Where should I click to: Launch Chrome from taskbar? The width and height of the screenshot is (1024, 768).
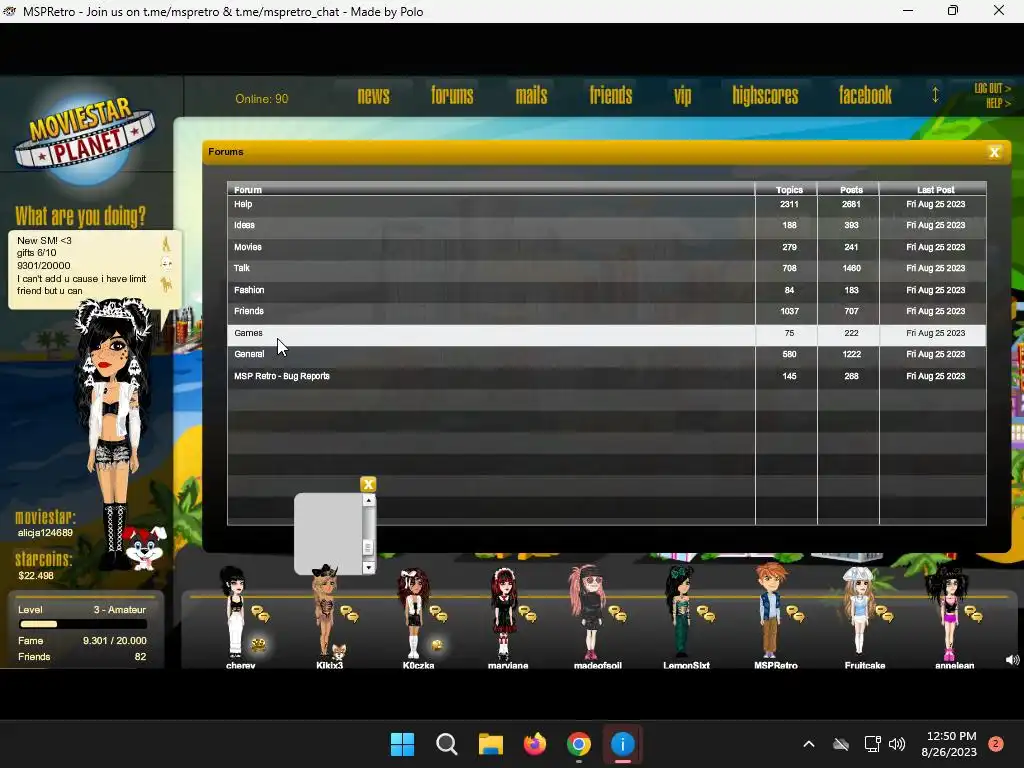579,744
